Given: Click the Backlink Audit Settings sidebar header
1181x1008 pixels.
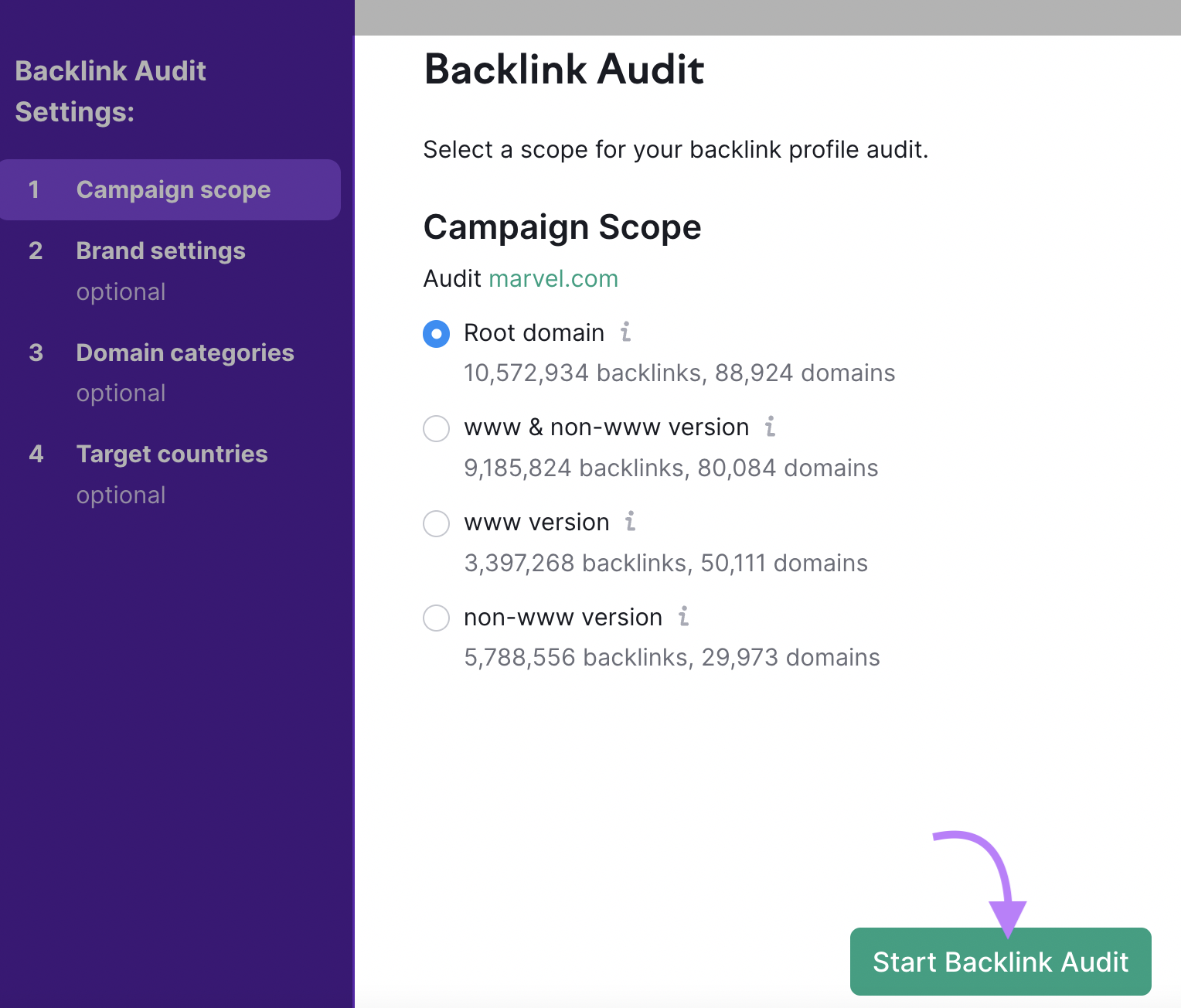Looking at the screenshot, I should pos(111,91).
